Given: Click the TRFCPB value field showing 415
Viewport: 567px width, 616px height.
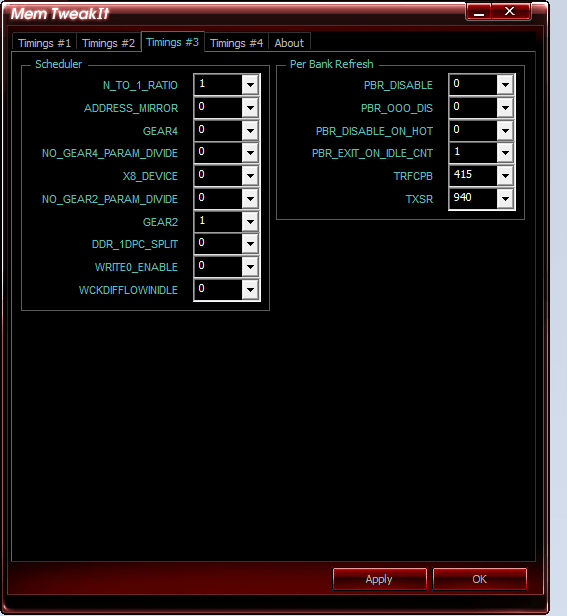Looking at the screenshot, I should pyautogui.click(x=473, y=176).
